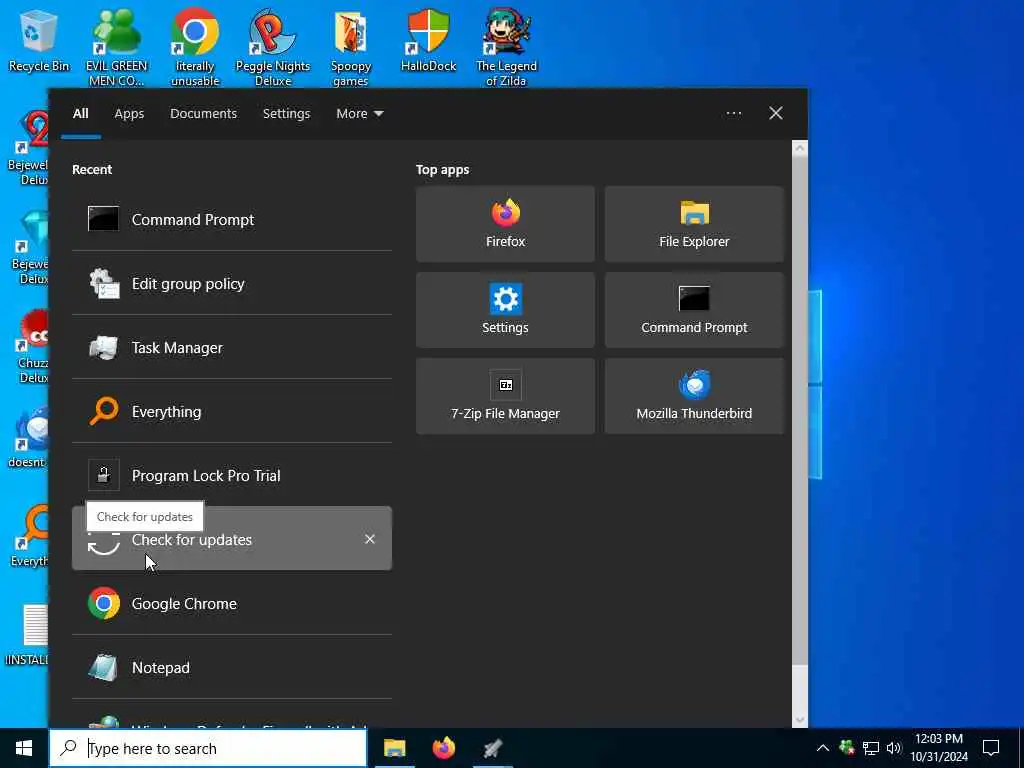This screenshot has width=1024, height=768.
Task: Open the taskbar clock and date
Action: point(939,748)
